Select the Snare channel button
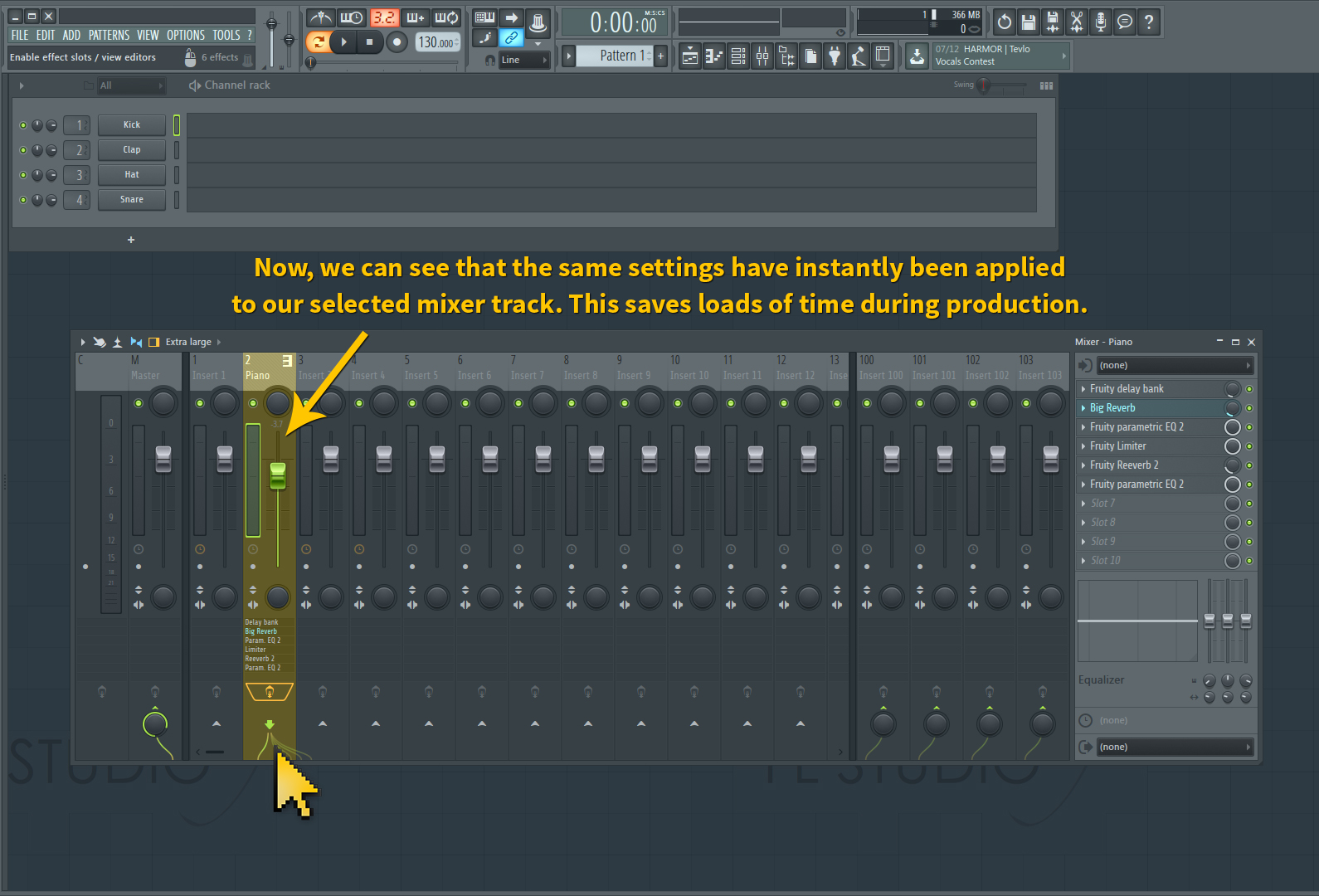Viewport: 1319px width, 896px height. 132,200
